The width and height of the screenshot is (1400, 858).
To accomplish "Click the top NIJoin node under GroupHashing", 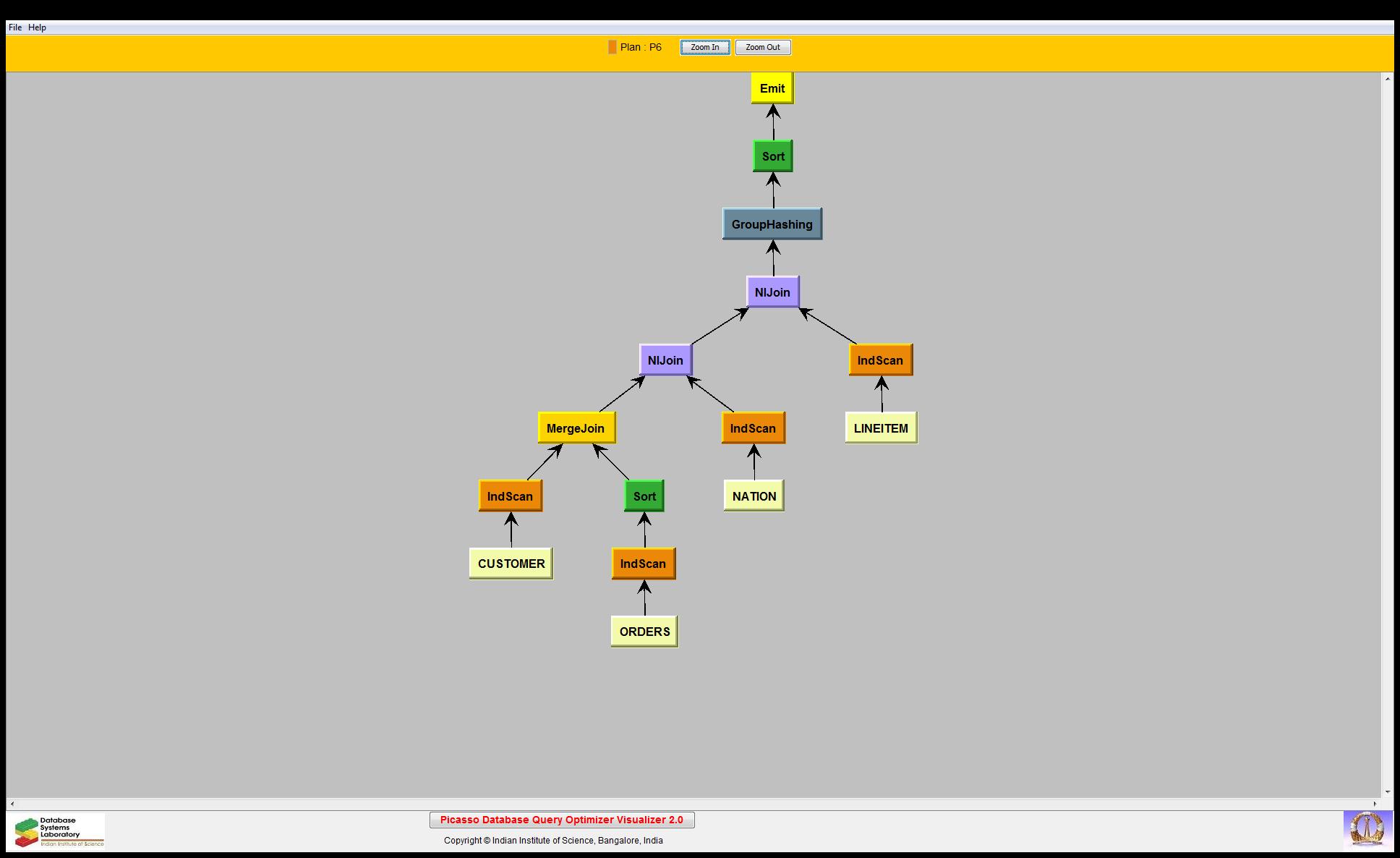I will point(772,292).
